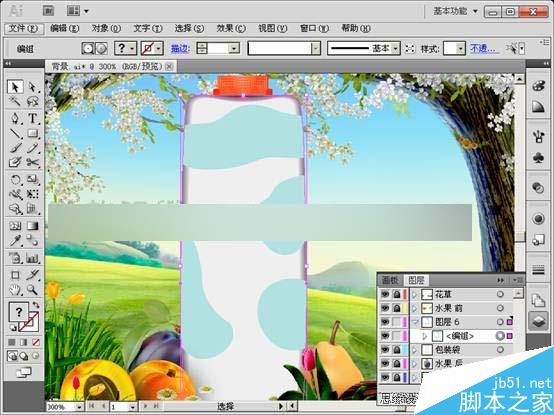Select the Gradient tool

click(32, 226)
